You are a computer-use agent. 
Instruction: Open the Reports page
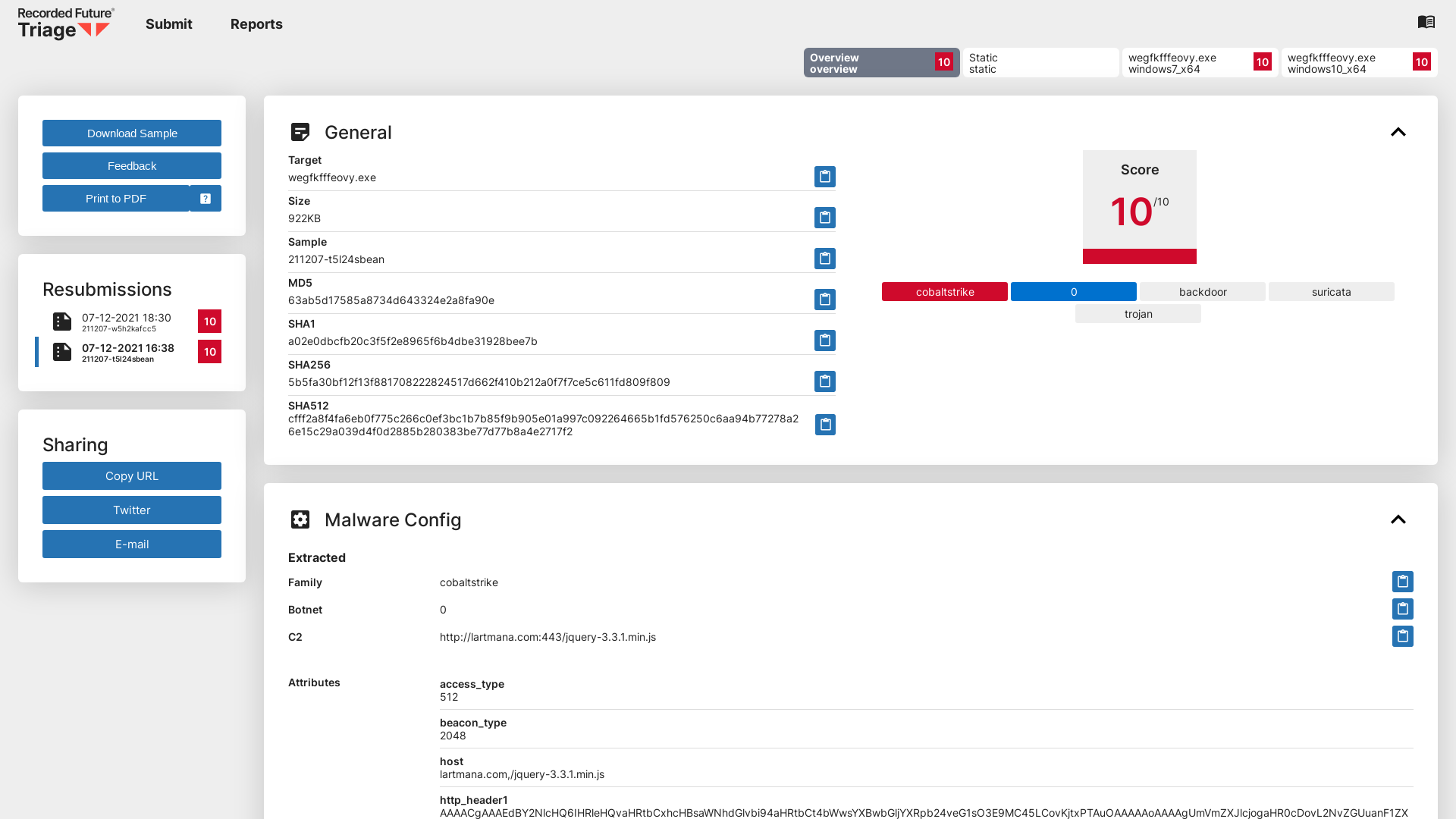pos(256,24)
